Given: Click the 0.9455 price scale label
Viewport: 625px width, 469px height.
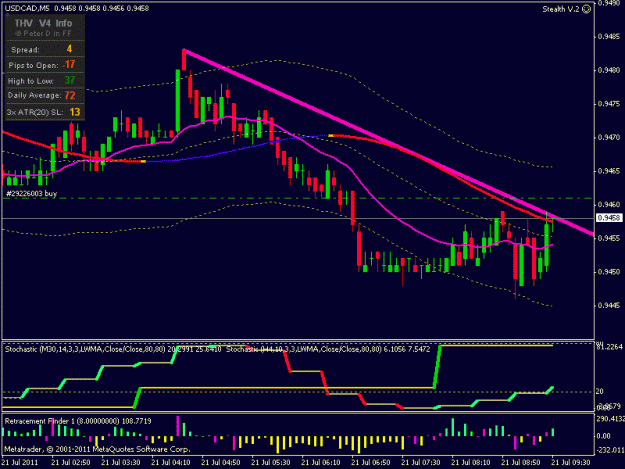Looking at the screenshot, I should (x=609, y=238).
